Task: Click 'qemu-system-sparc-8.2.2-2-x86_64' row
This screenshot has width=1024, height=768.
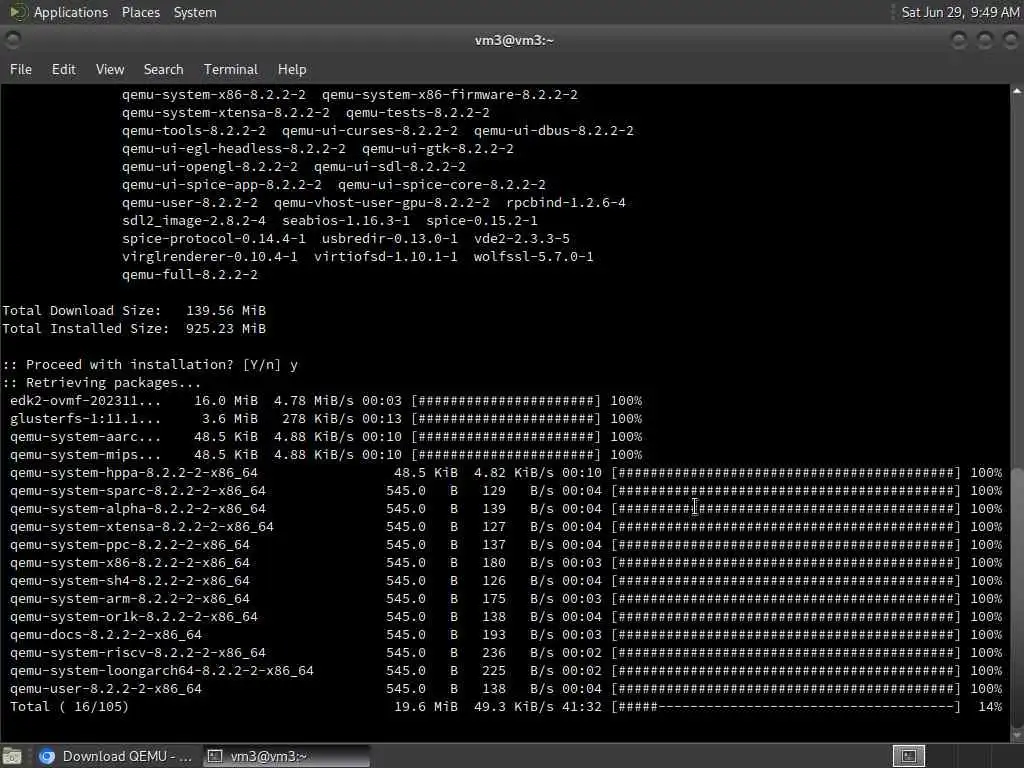Action: (x=506, y=490)
